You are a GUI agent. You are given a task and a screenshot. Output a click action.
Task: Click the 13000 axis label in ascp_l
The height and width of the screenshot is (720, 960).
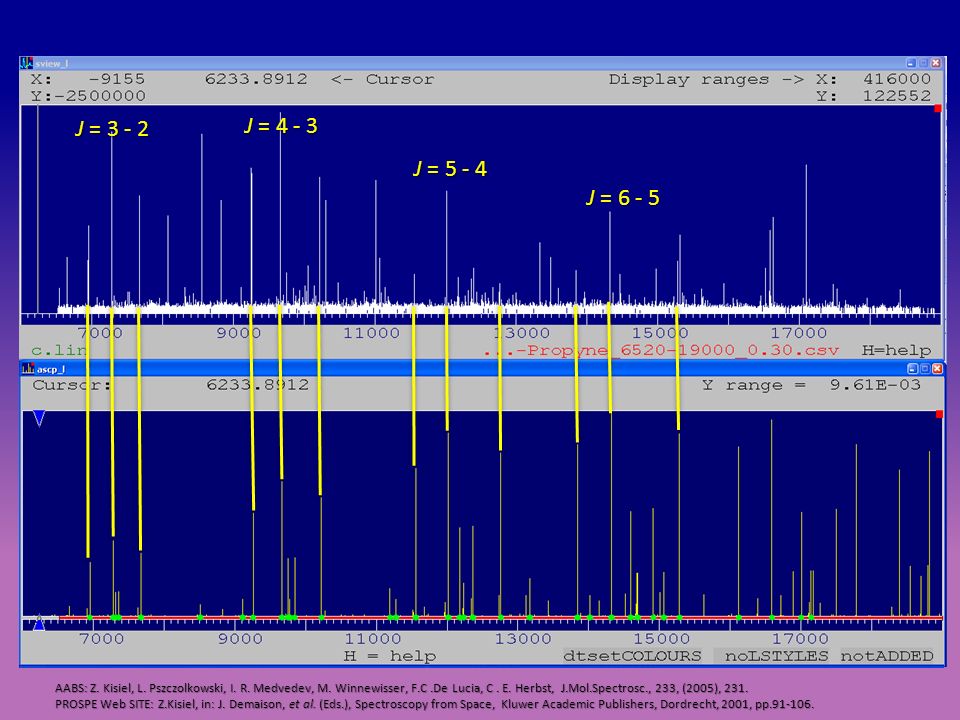coord(523,639)
